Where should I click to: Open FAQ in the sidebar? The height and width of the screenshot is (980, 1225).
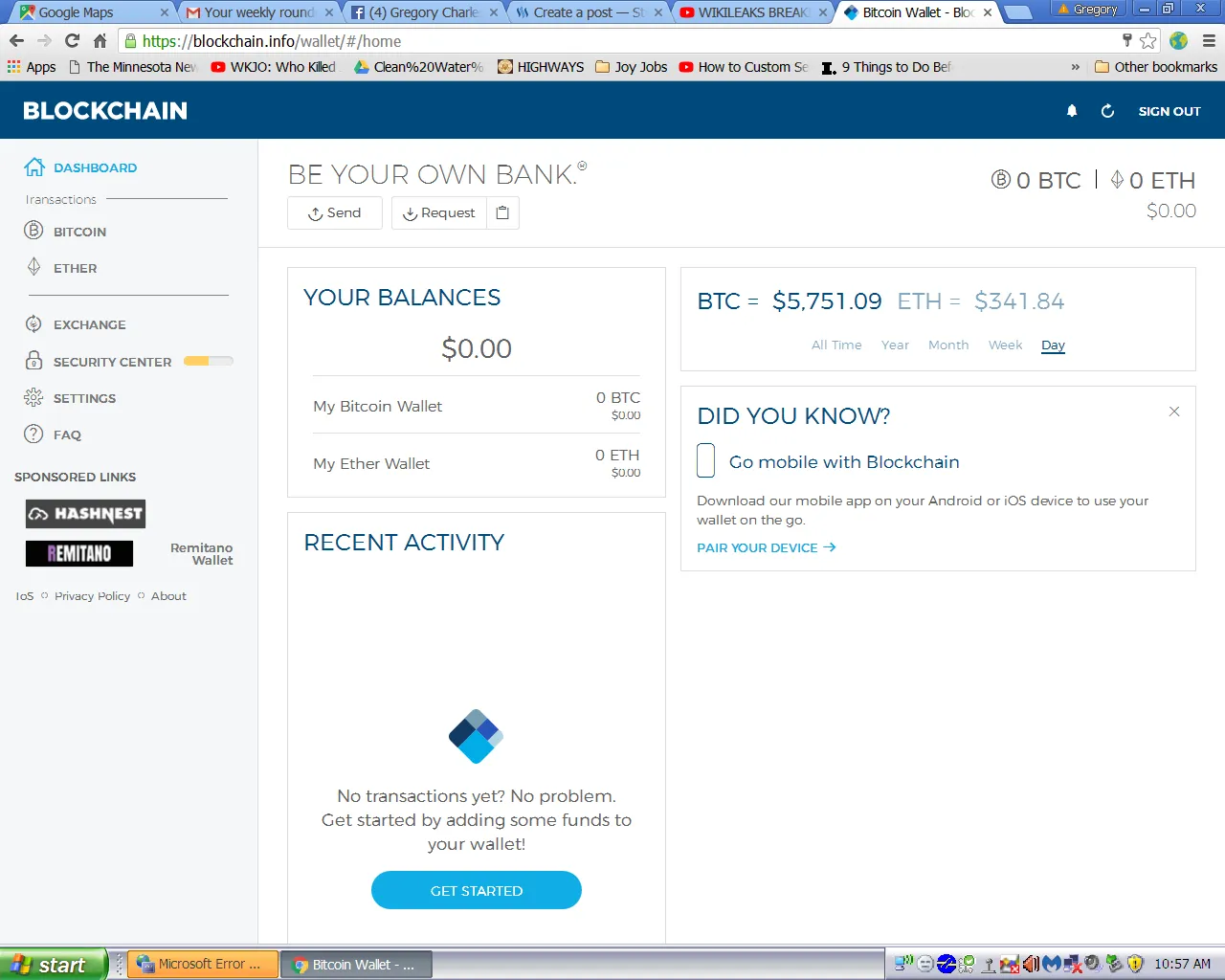pyautogui.click(x=67, y=434)
